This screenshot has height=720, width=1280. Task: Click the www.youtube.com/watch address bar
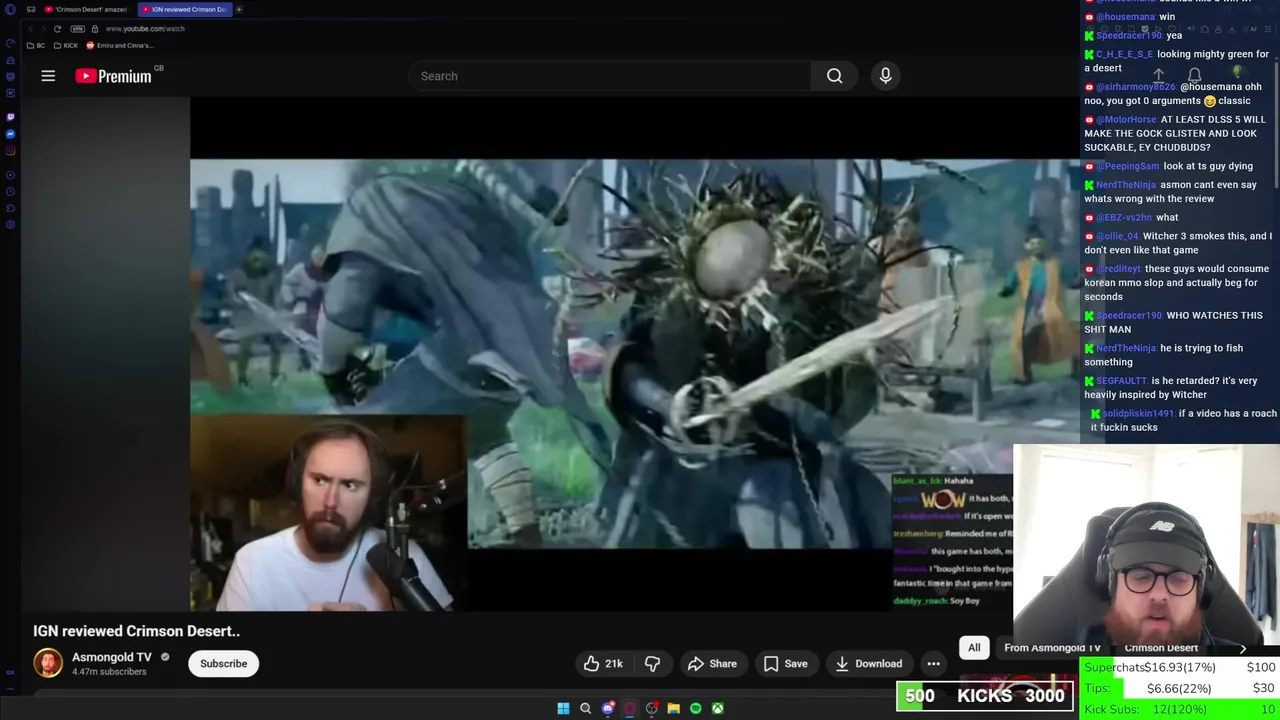coord(145,29)
